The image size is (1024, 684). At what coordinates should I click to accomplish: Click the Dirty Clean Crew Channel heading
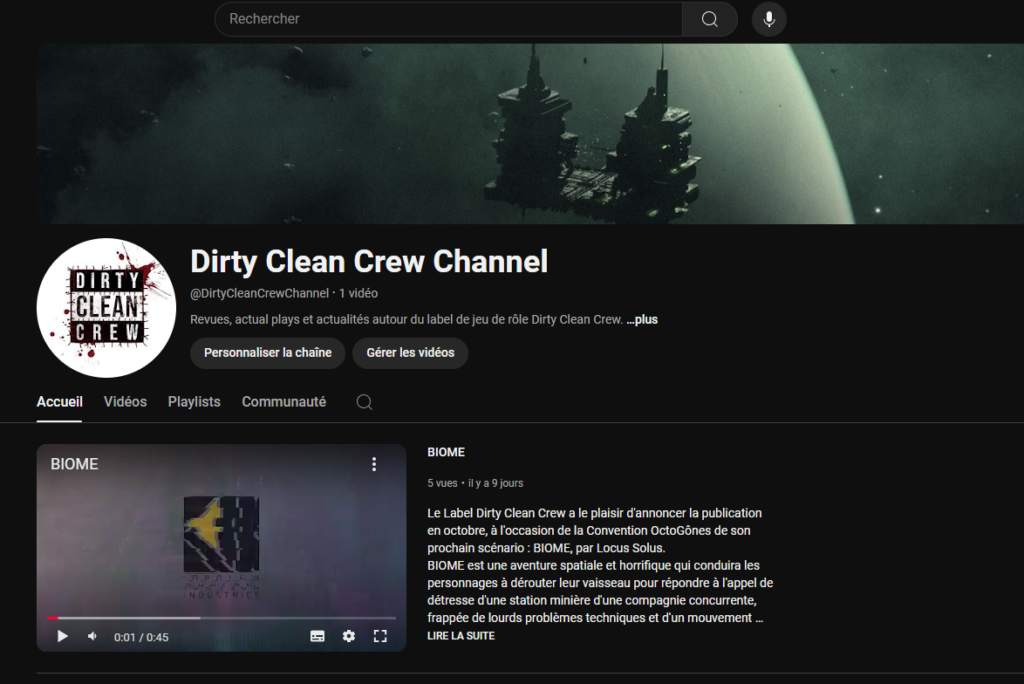(x=369, y=261)
